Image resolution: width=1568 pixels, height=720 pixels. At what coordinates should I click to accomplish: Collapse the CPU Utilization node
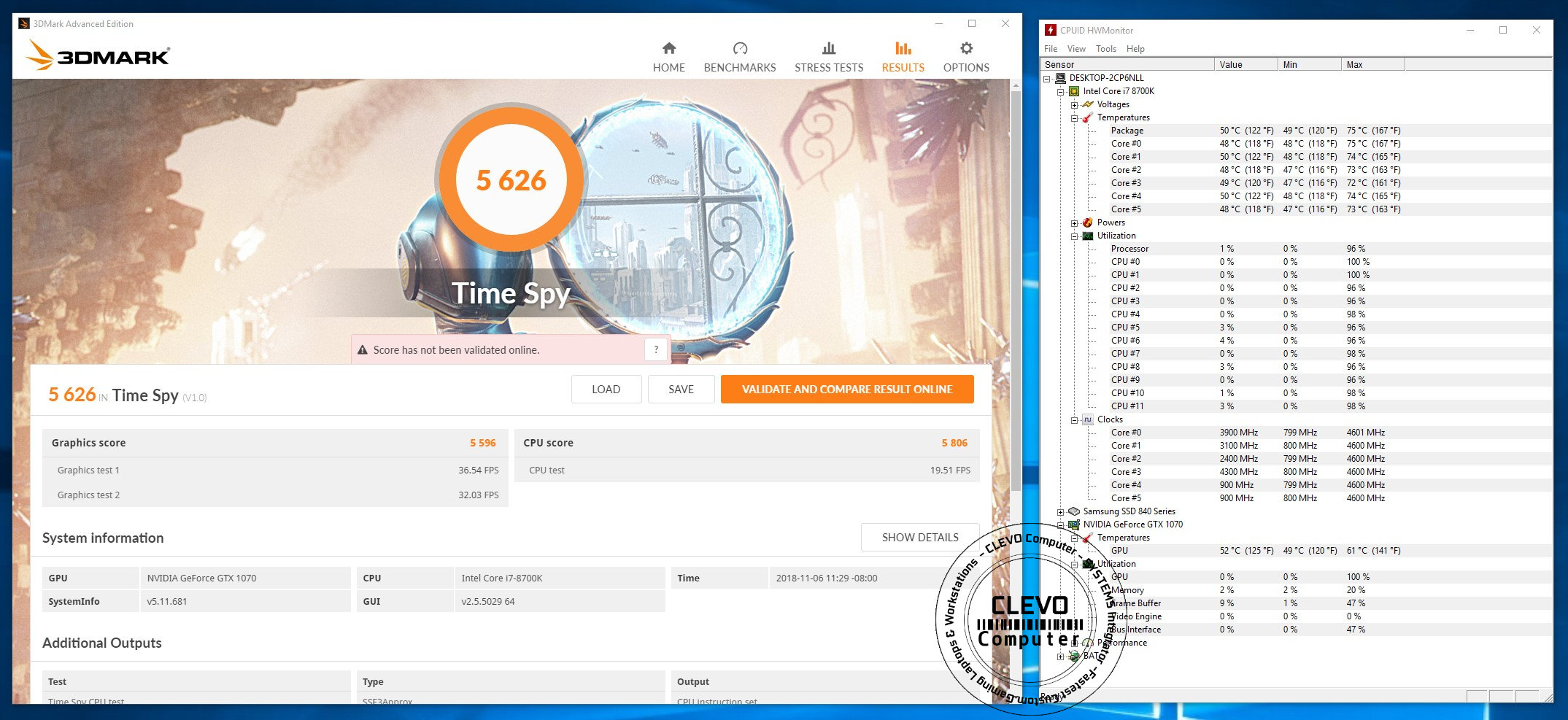point(1074,236)
